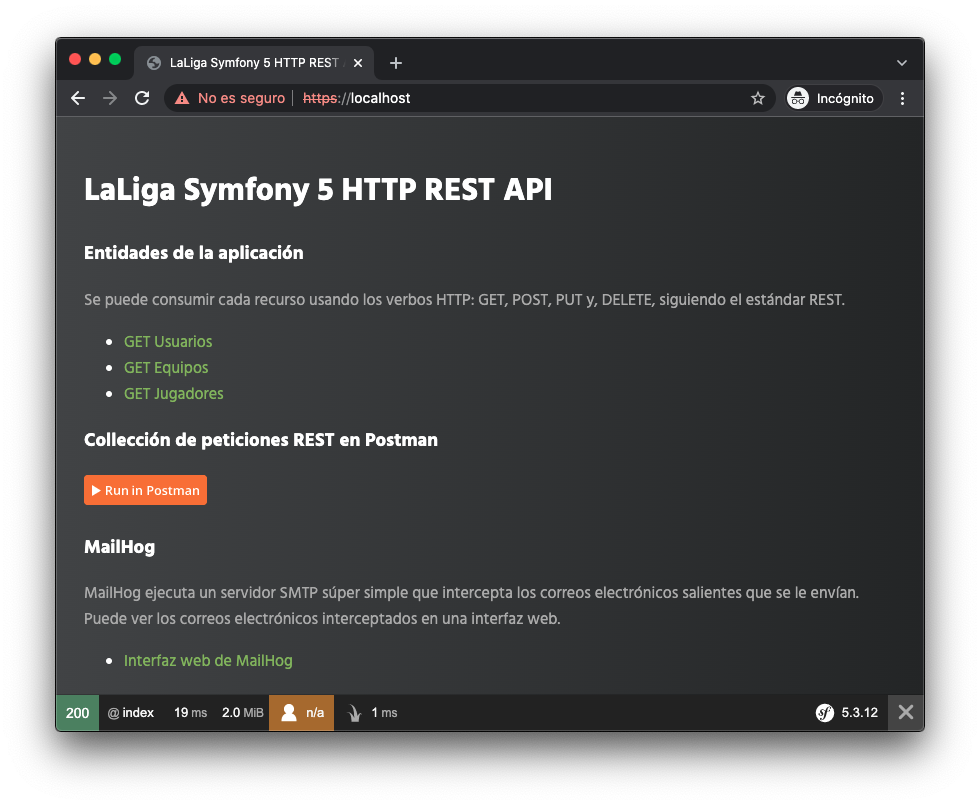980x805 pixels.
Task: Open the @ index route panel
Action: 131,712
